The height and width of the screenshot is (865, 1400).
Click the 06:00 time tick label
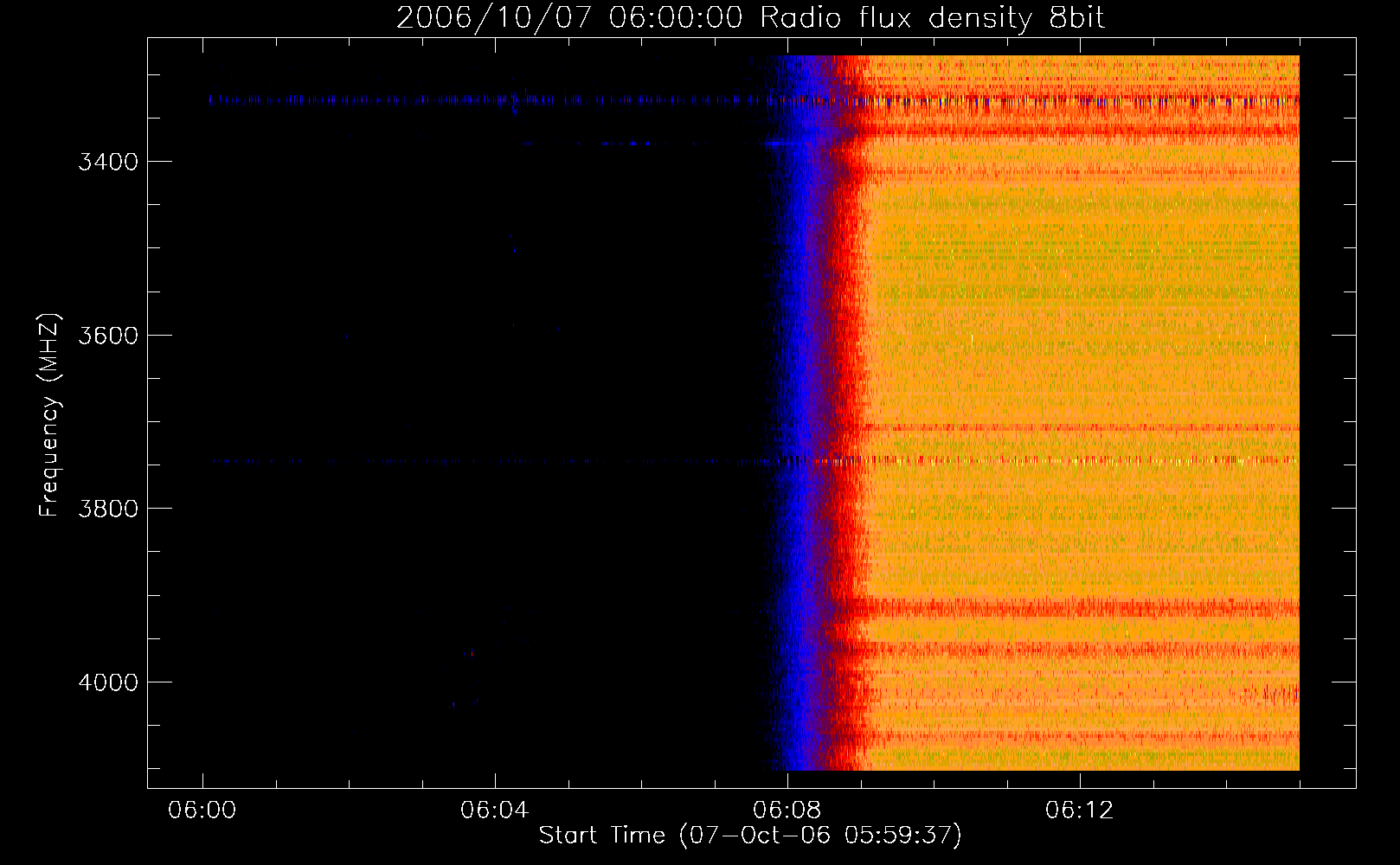203,811
